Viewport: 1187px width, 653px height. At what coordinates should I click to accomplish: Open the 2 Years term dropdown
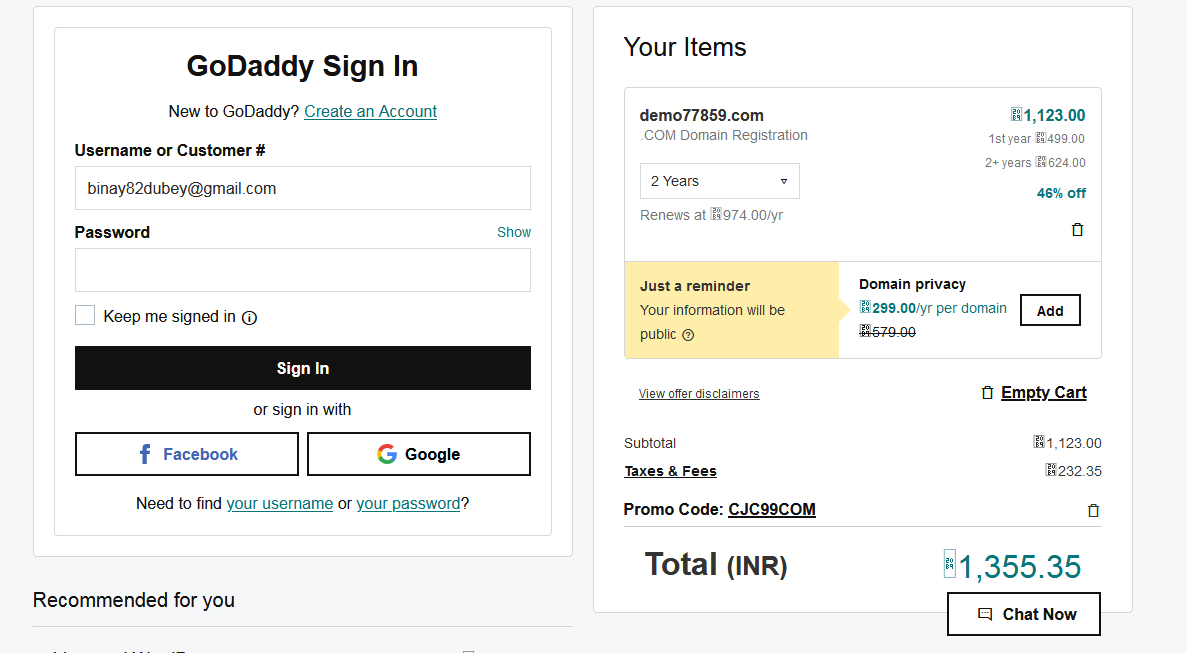(x=719, y=181)
